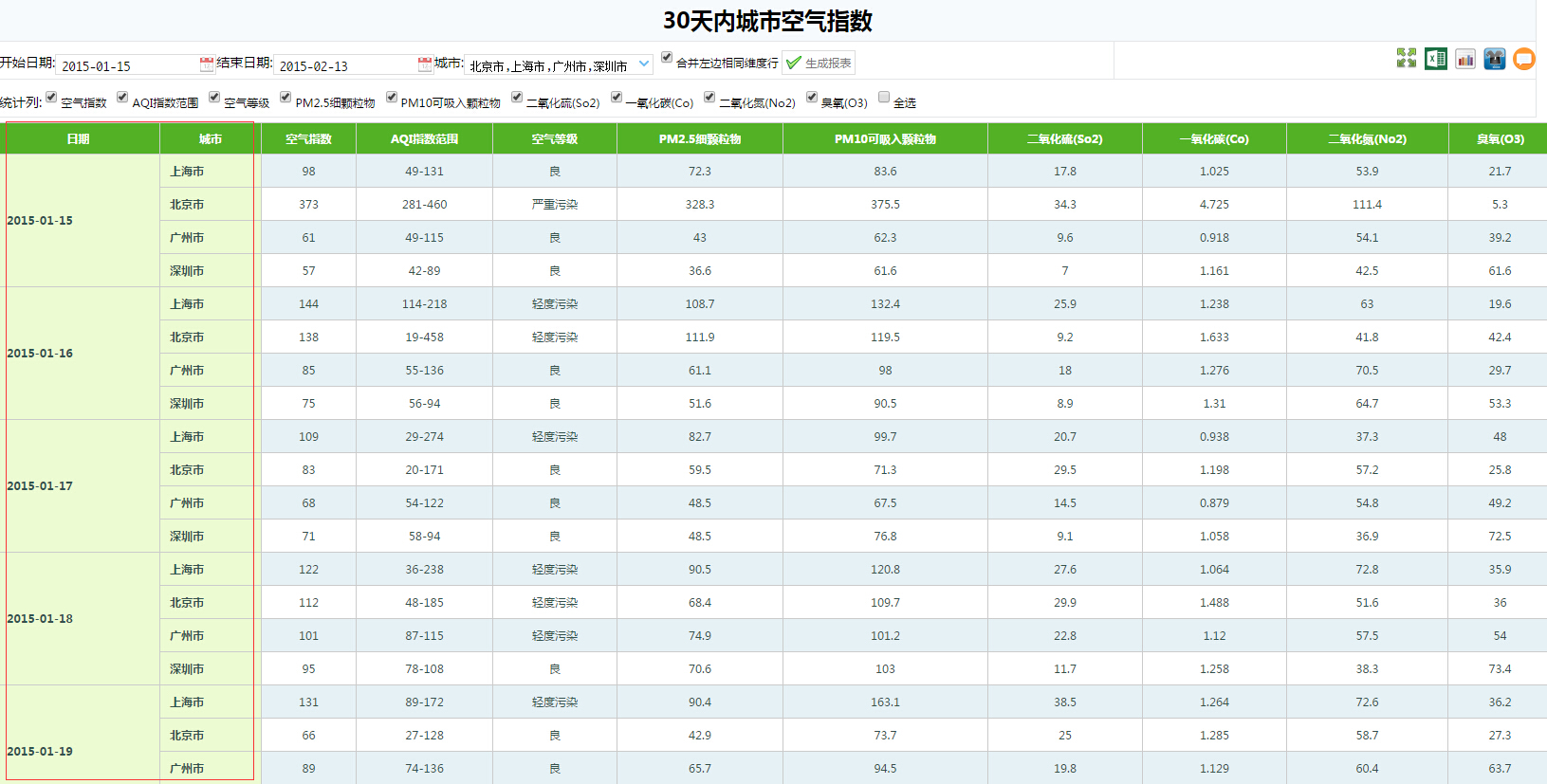Viewport: 1547px width, 784px height.
Task: Open the end date calendar picker
Action: click(x=425, y=64)
